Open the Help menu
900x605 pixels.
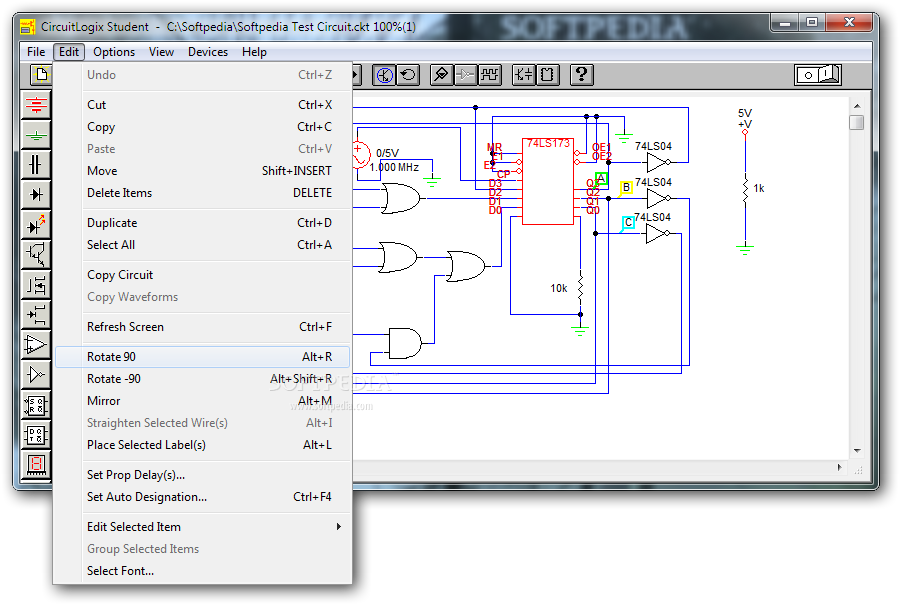(254, 52)
